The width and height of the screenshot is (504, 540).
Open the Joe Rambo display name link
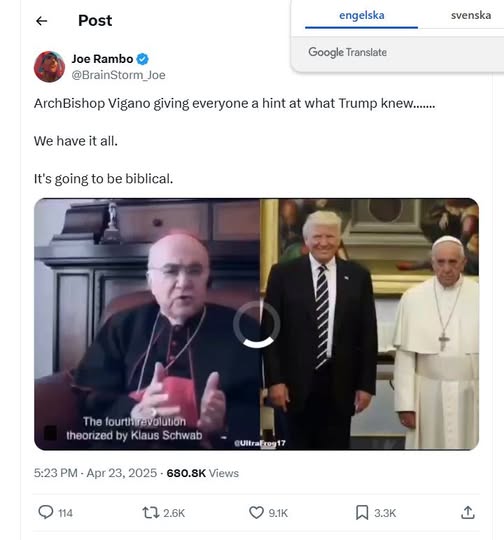click(x=102, y=59)
